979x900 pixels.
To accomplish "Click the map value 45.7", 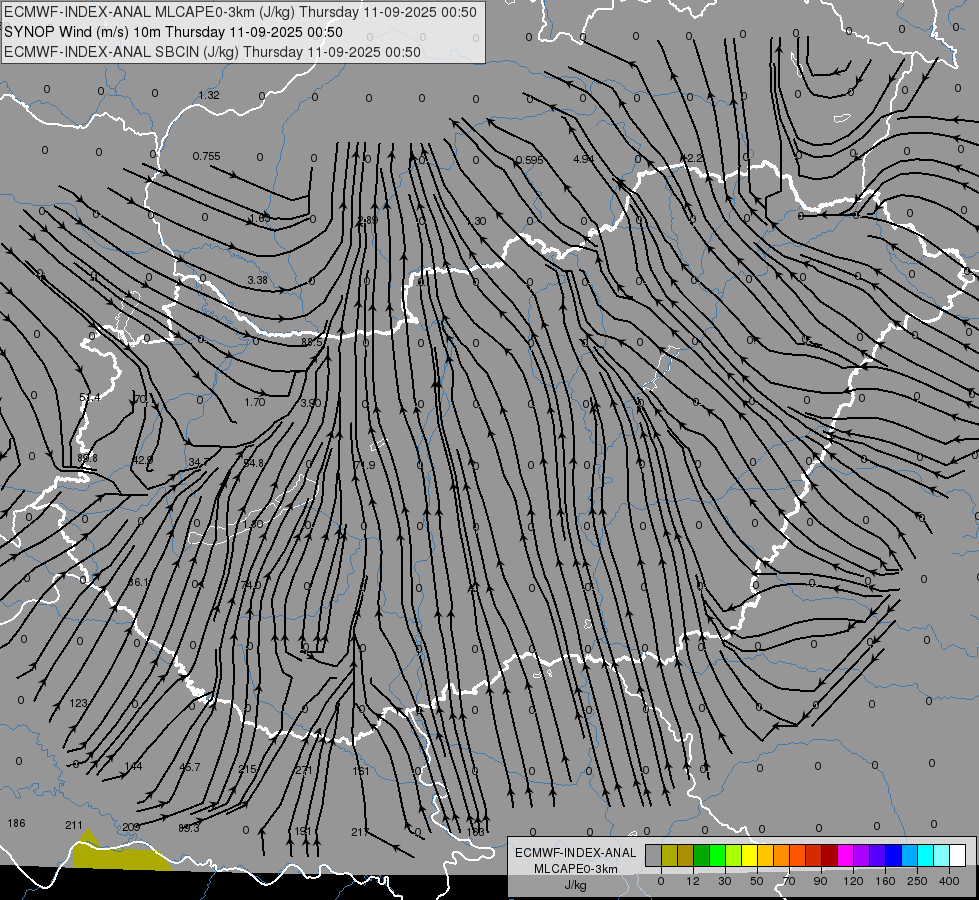I will (189, 767).
